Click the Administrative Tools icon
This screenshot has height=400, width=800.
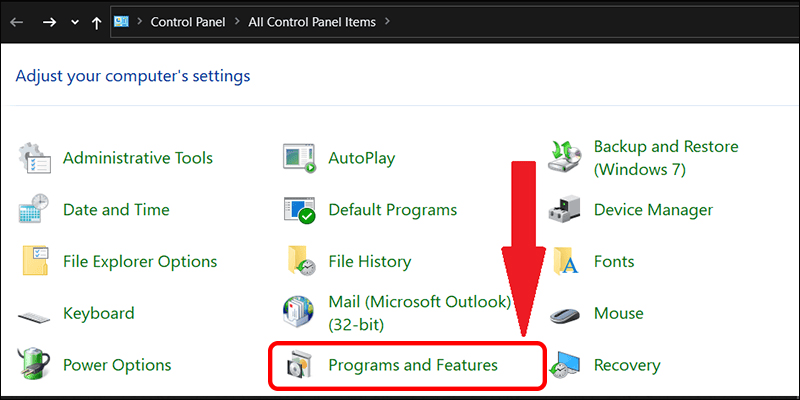click(36, 158)
